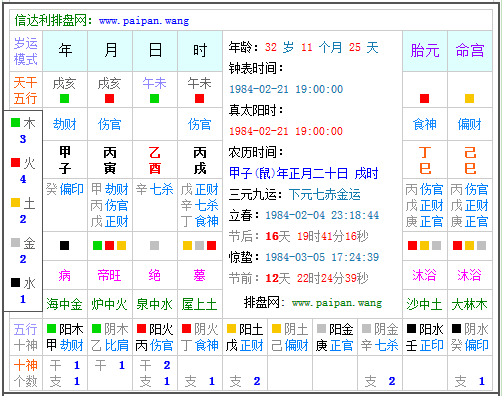Click the yellow square beside 阳土
Screen dimensions: 502x396
tap(231, 329)
